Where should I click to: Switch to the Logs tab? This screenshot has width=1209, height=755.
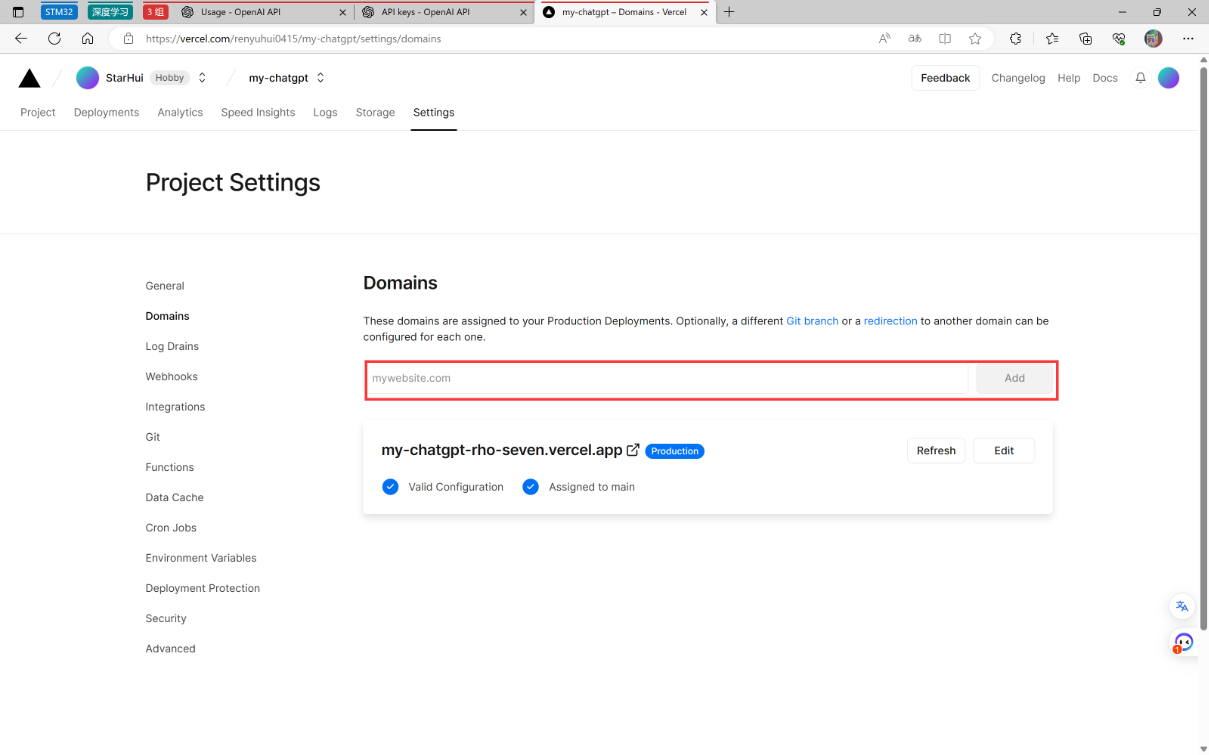(x=325, y=113)
